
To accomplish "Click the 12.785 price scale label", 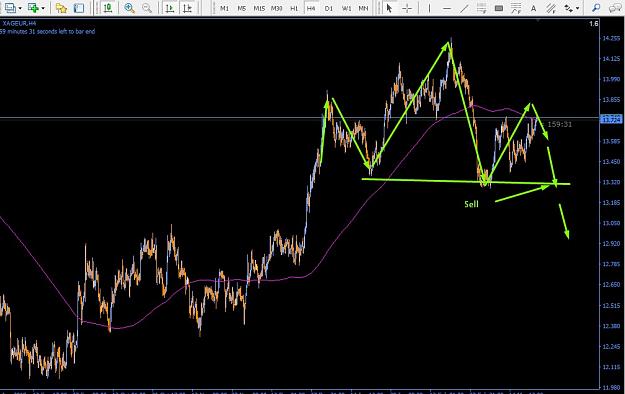I will tap(611, 264).
